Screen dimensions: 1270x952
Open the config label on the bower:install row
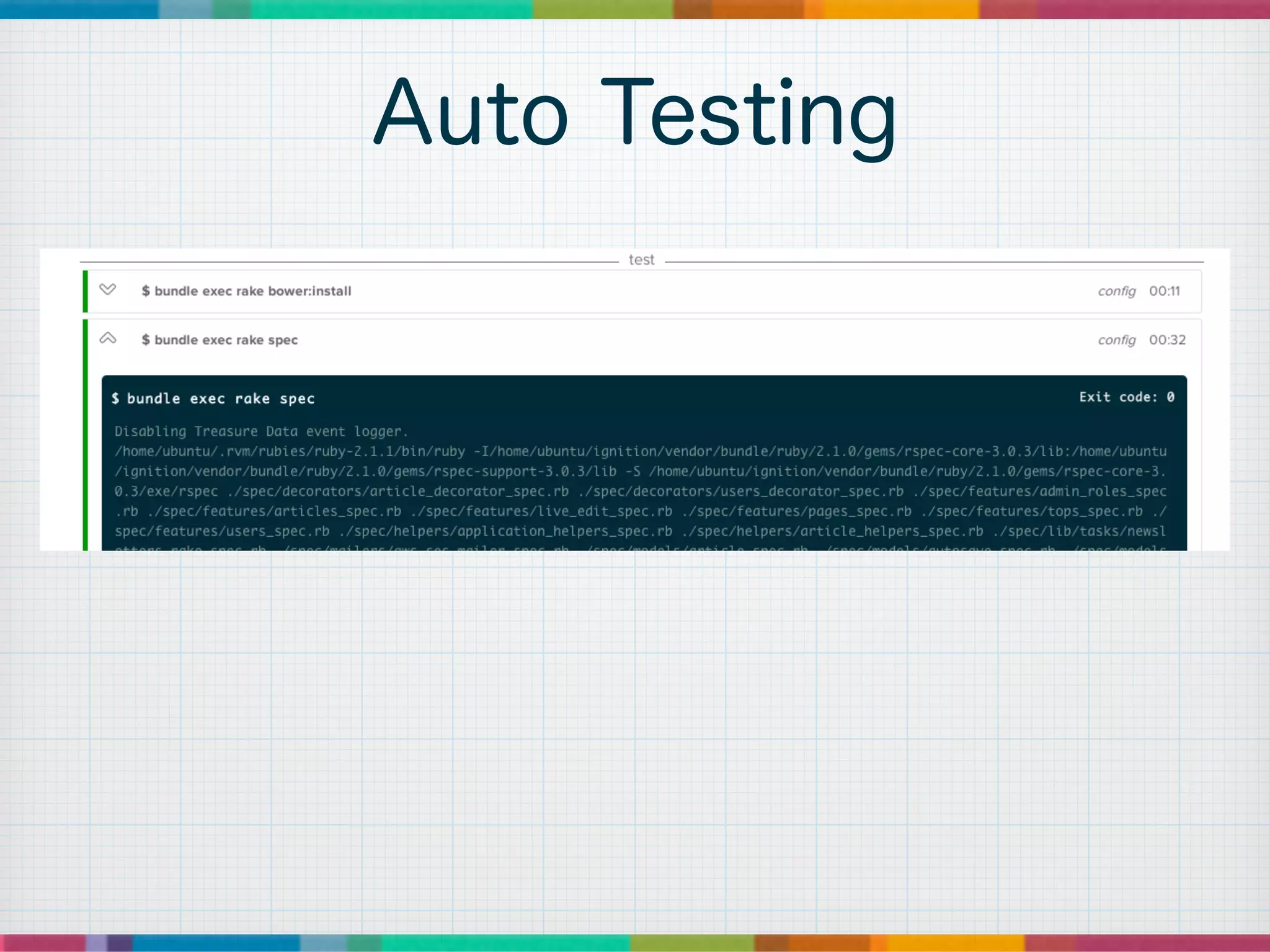1117,291
